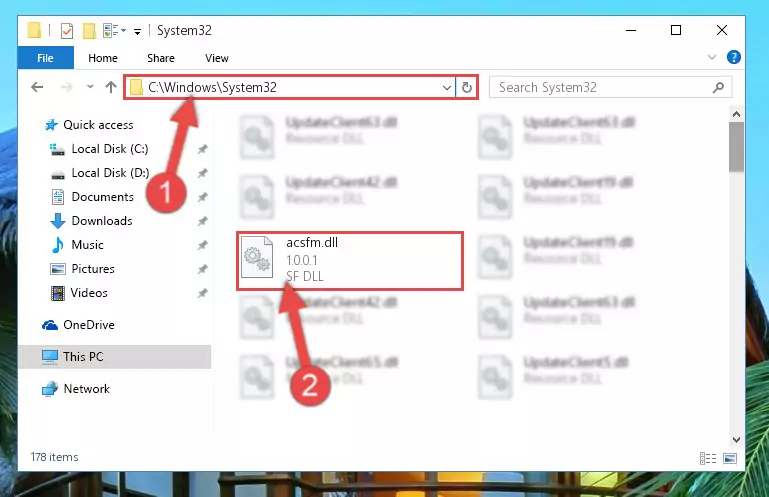Select the acsfm.dll file name
This screenshot has height=497, width=769.
[312, 242]
